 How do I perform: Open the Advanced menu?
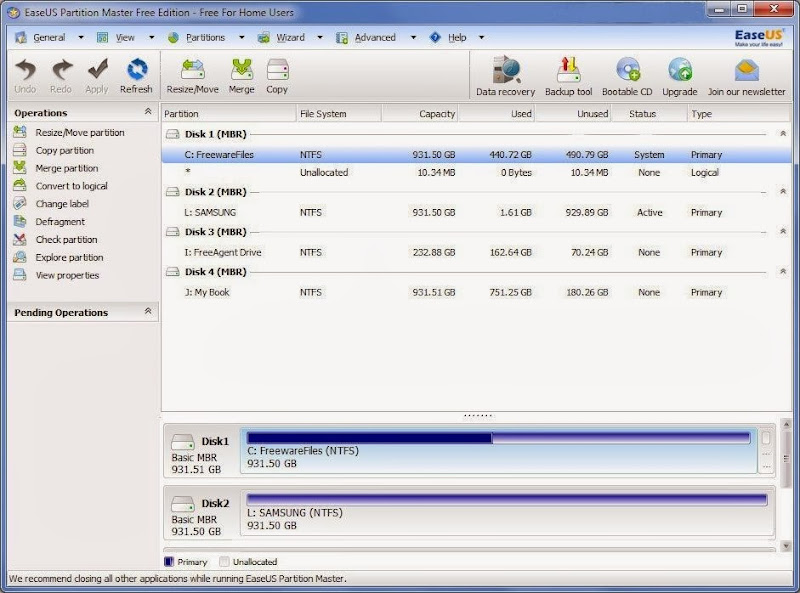tap(375, 37)
